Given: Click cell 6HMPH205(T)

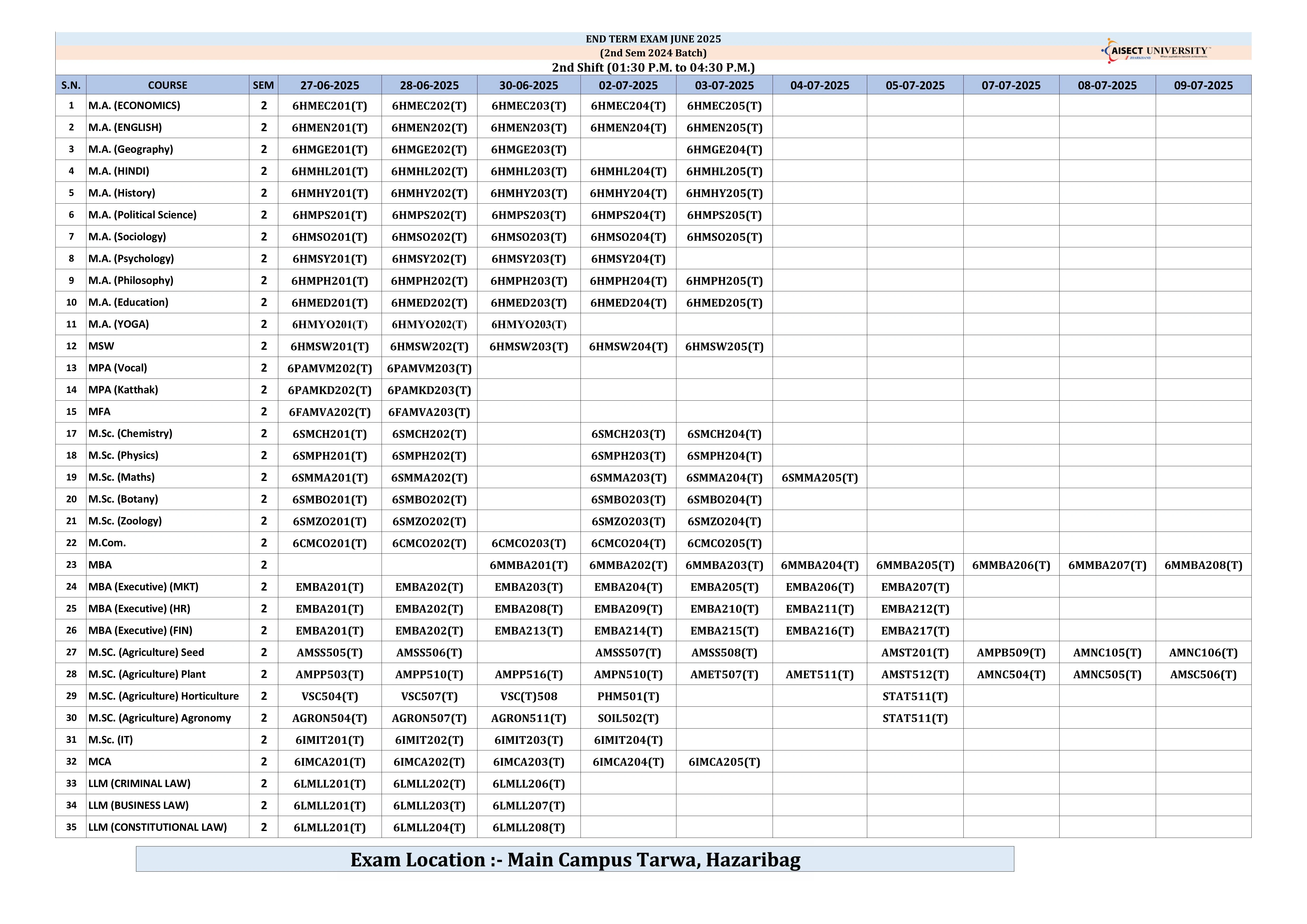Looking at the screenshot, I should click(x=724, y=281).
